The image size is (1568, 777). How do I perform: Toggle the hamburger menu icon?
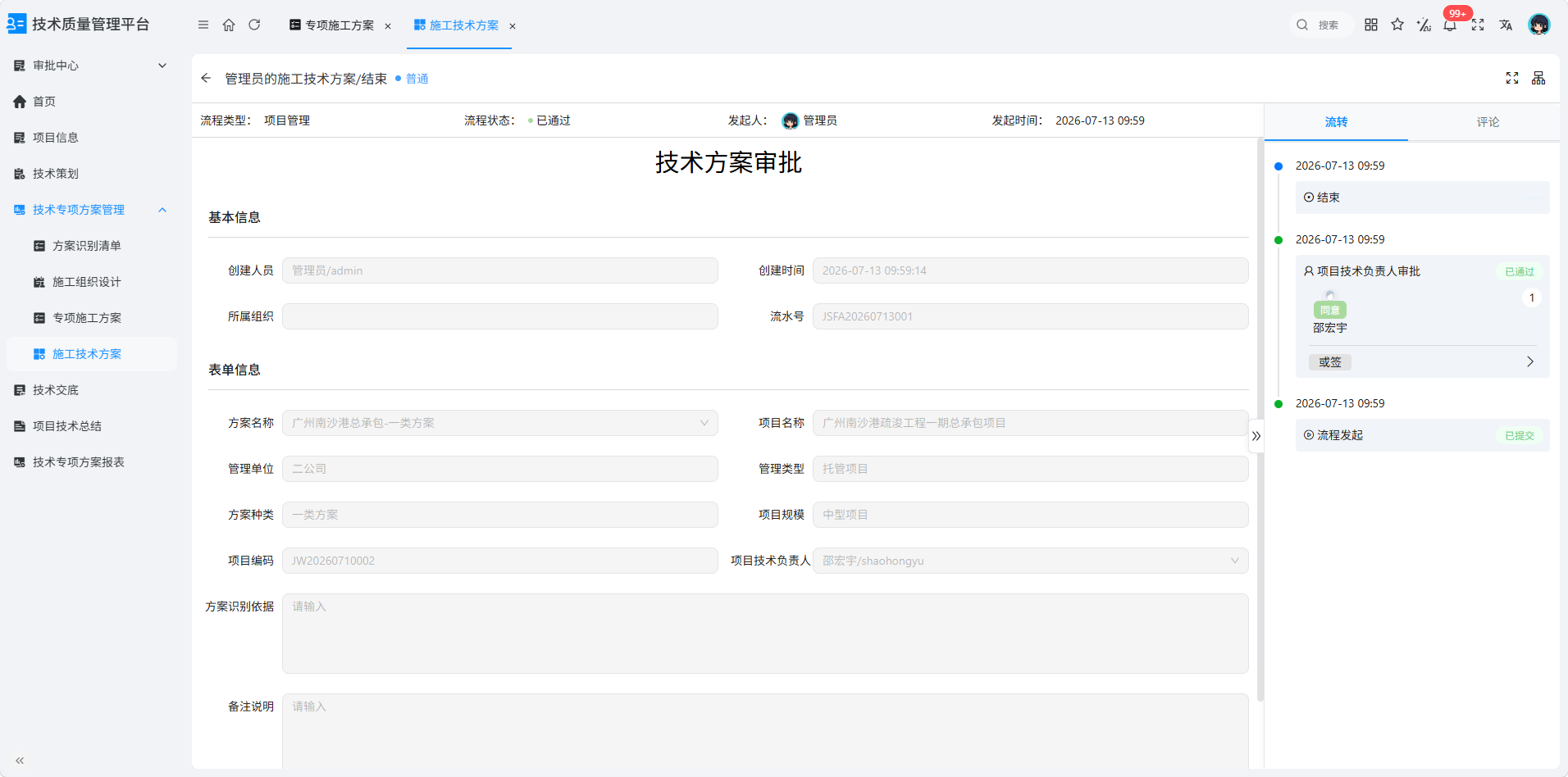(x=203, y=25)
